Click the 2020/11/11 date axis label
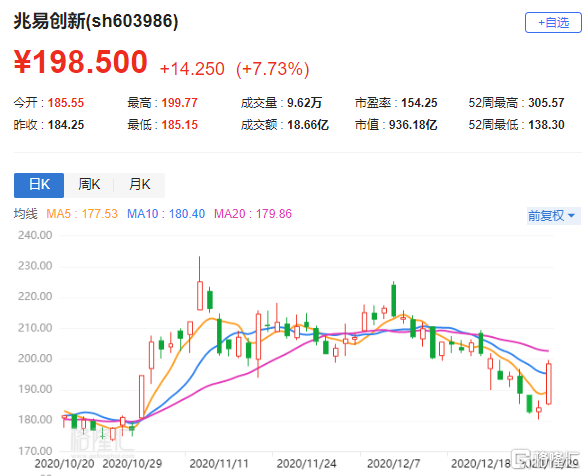The height and width of the screenshot is (476, 586). pos(219,464)
